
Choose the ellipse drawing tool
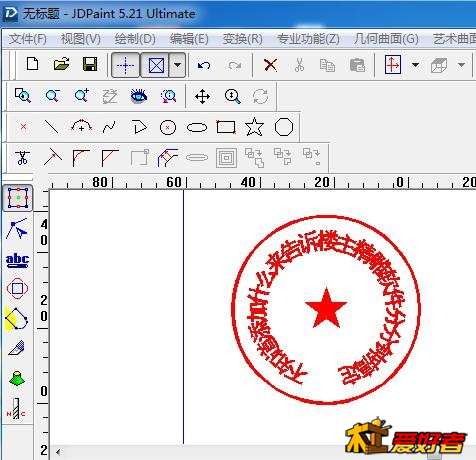(197, 127)
